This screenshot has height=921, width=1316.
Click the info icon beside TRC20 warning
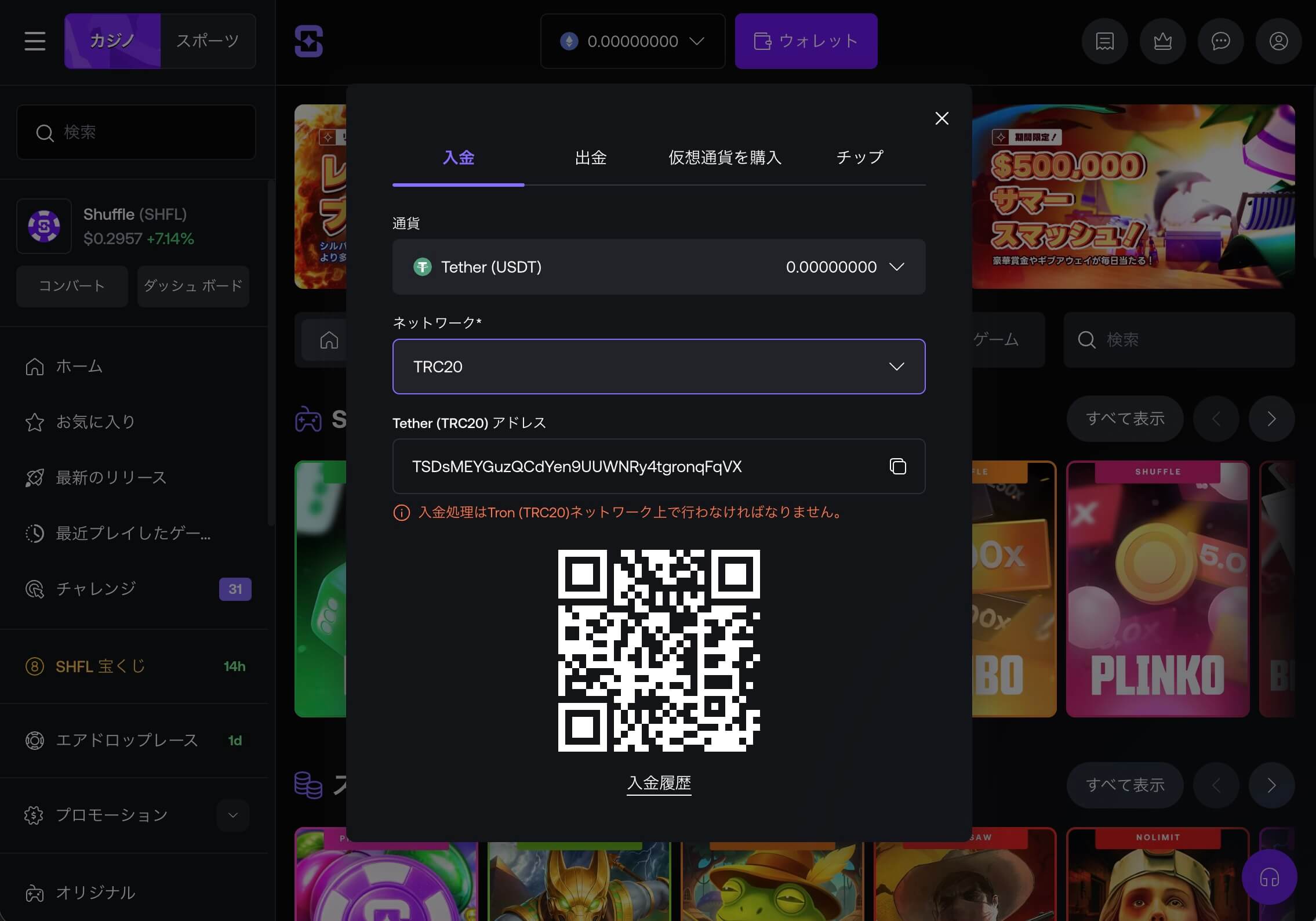(x=401, y=513)
